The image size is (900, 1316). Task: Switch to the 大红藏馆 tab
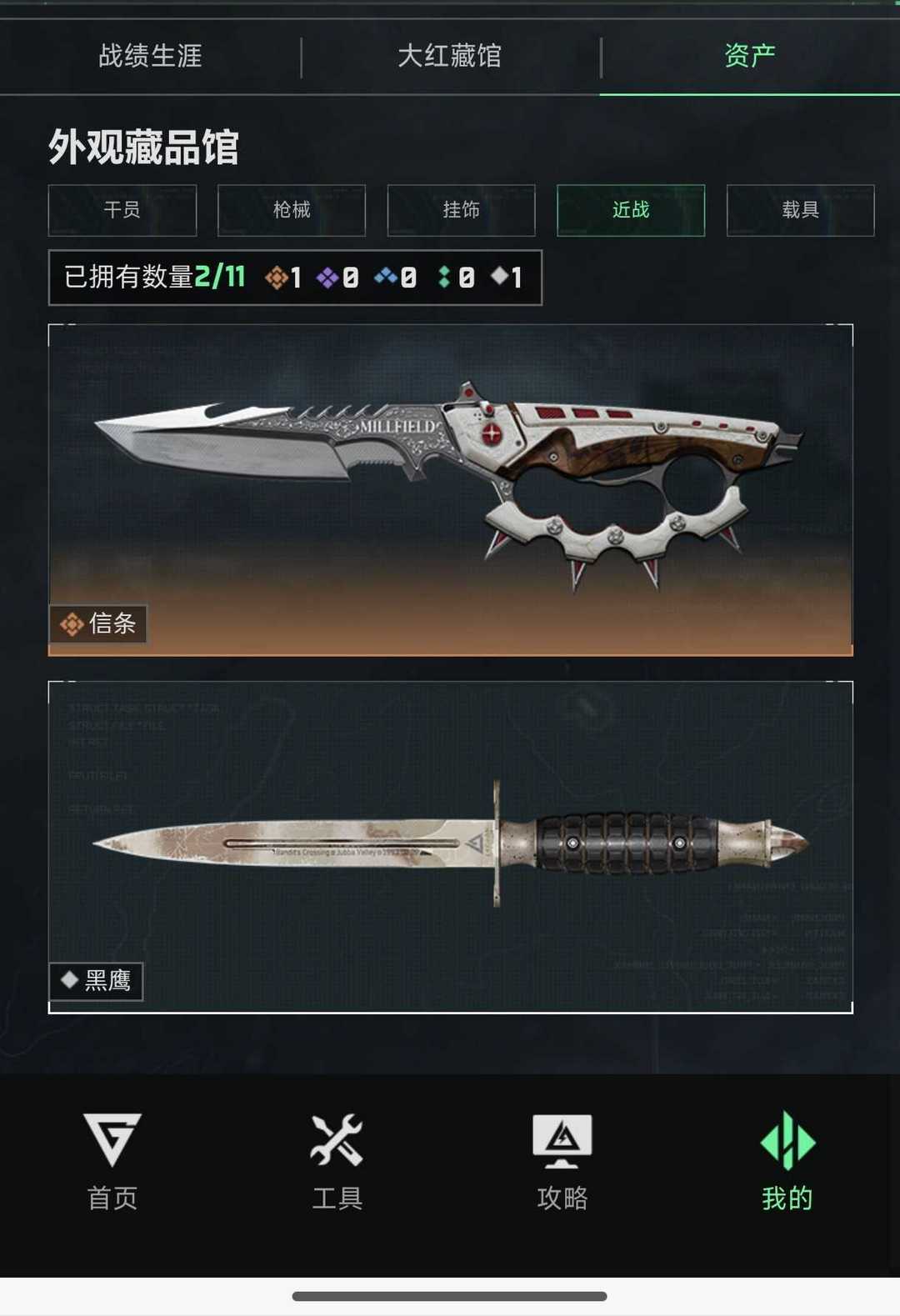[x=450, y=56]
